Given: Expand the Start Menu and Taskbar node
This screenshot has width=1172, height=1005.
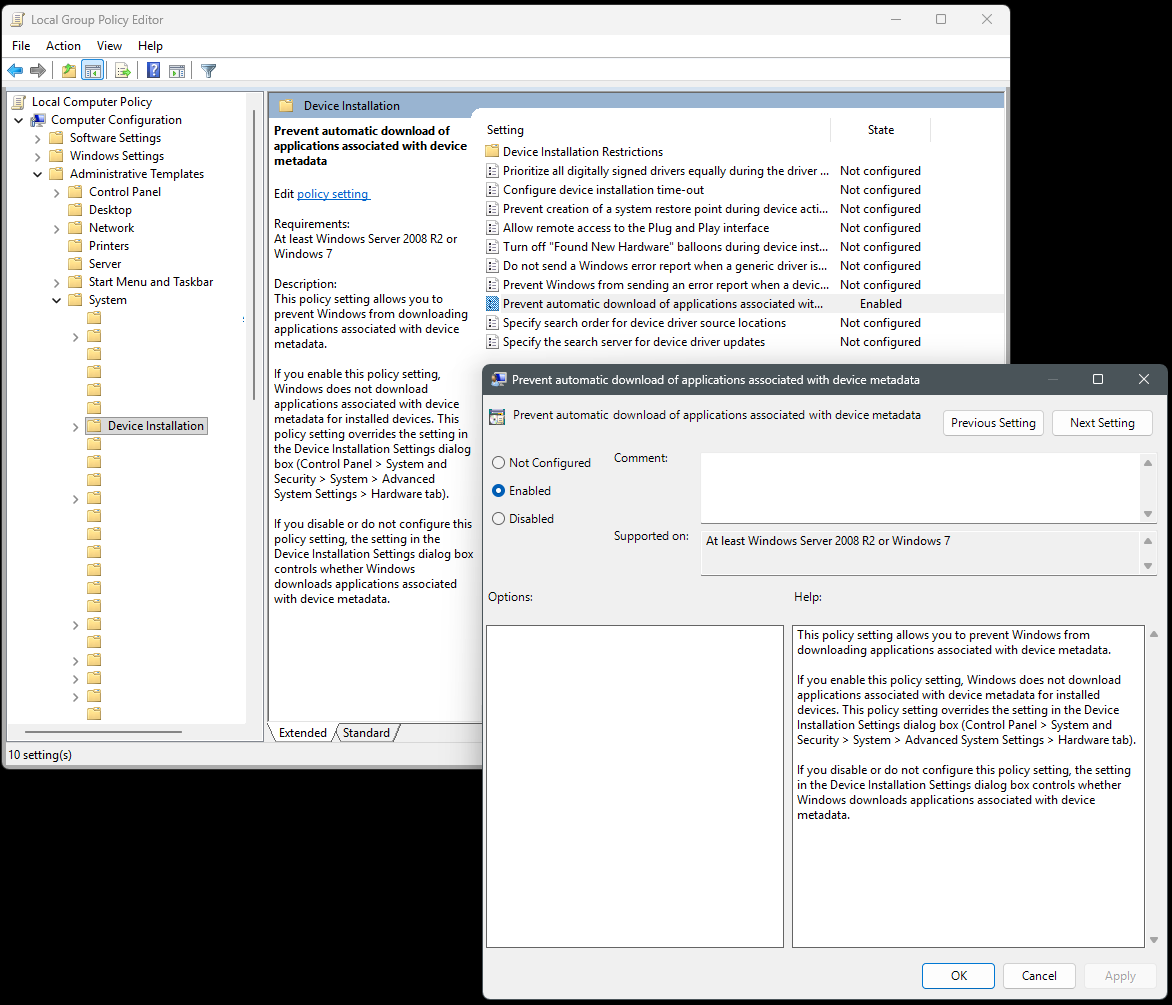Looking at the screenshot, I should pyautogui.click(x=56, y=282).
